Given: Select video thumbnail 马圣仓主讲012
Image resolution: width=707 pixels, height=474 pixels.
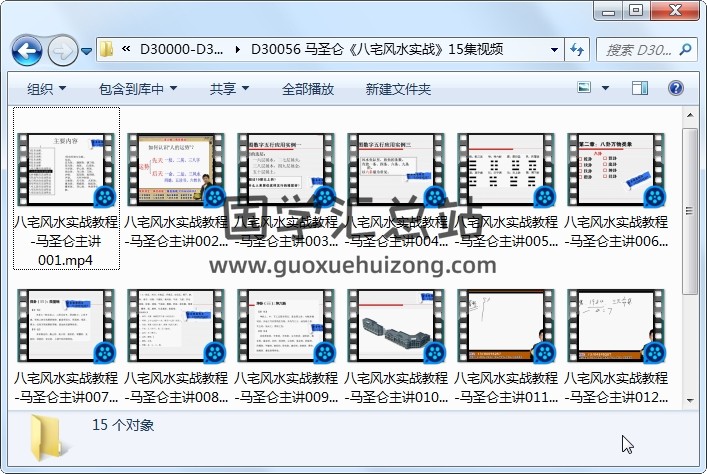Looking at the screenshot, I should (x=616, y=326).
